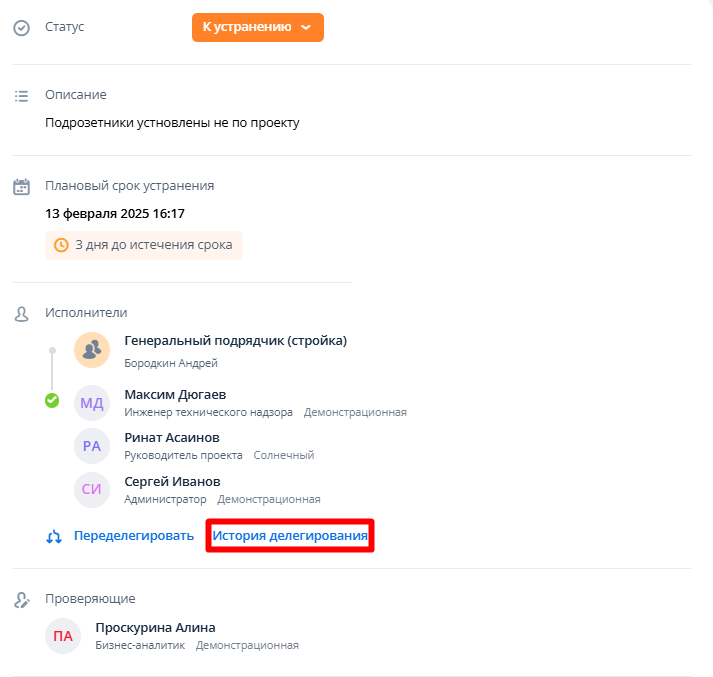This screenshot has height=677, width=713.
Task: Click the Переделегировать link
Action: [134, 536]
